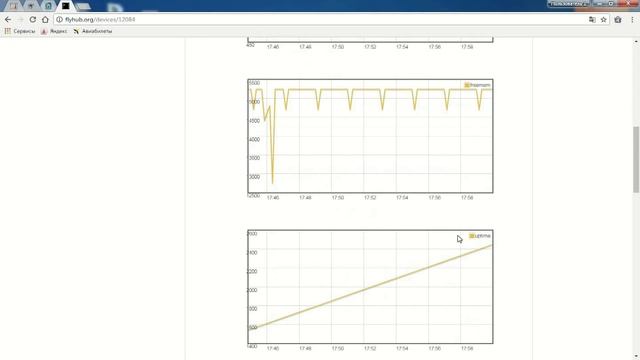
Task: Click the freemem legend swatch
Action: [x=467, y=85]
